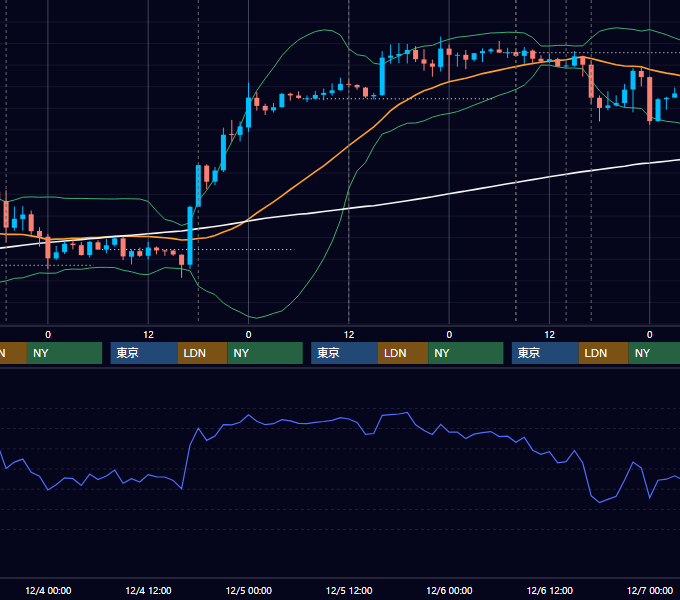680x600 pixels.
Task: Click the 12/5 12:00 date label
Action: click(349, 590)
